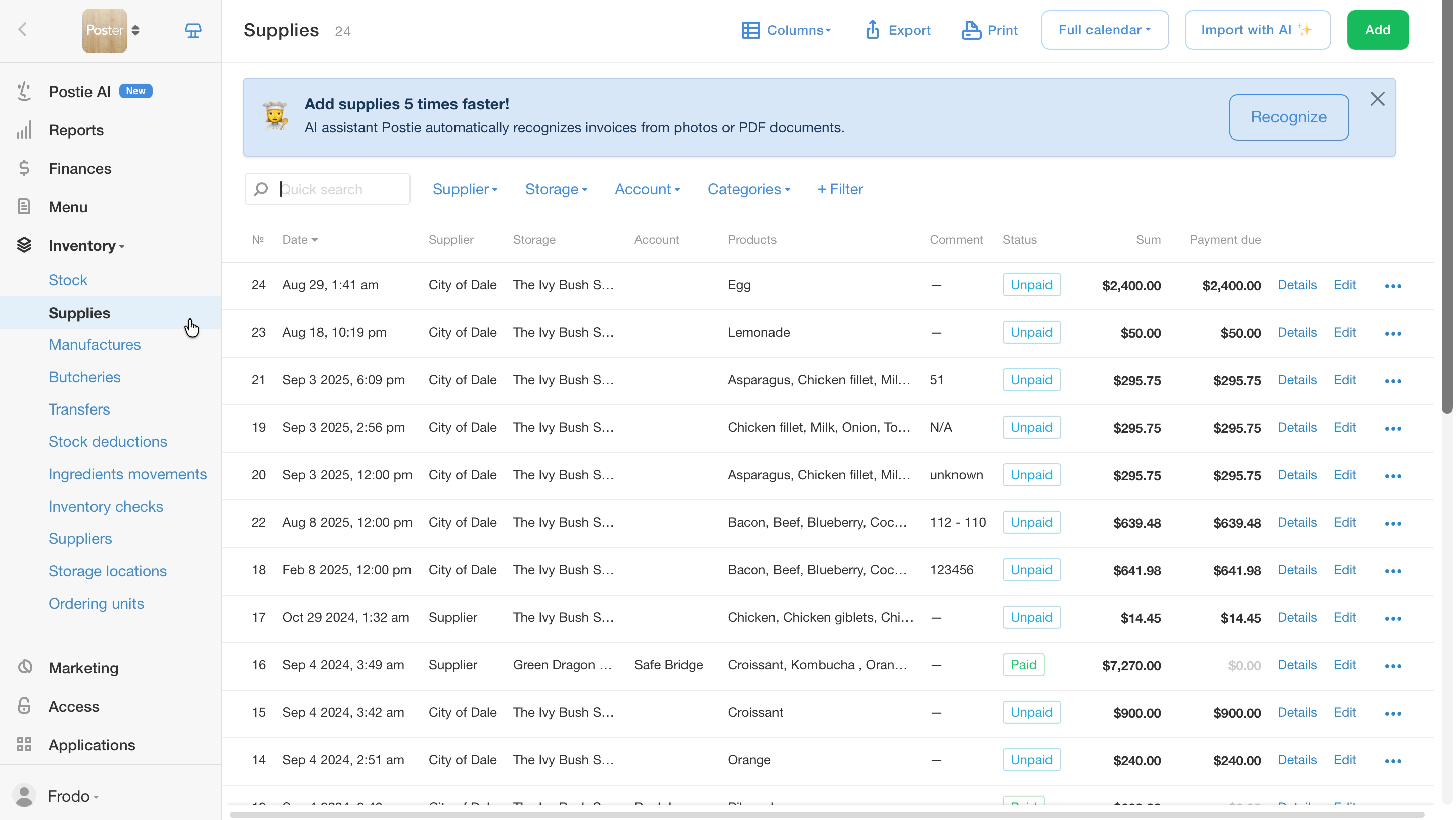Viewport: 1456px width, 820px height.
Task: Open Ingredients movements section
Action: pos(127,474)
